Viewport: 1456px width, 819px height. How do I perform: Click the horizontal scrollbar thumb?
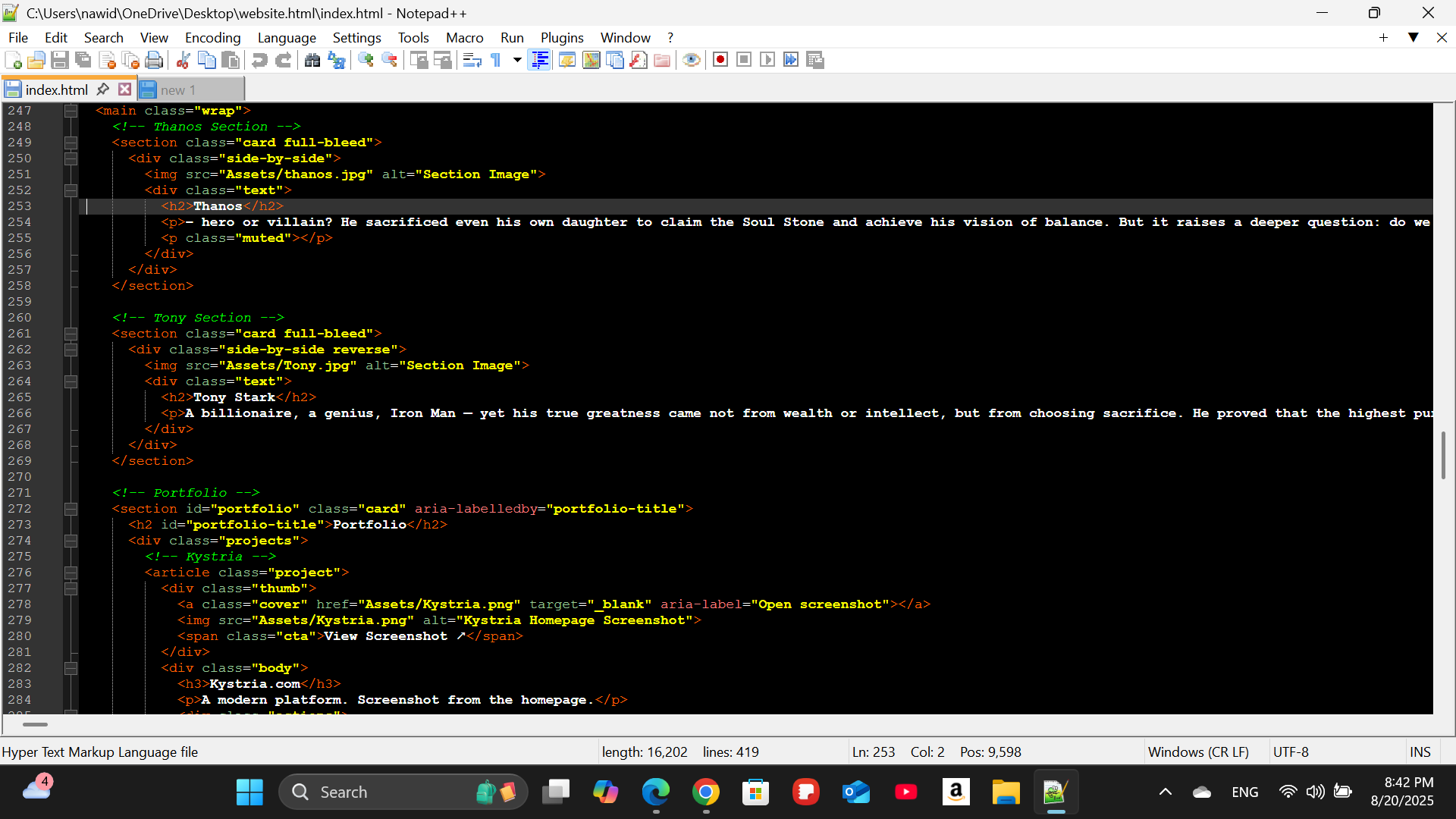click(x=35, y=724)
